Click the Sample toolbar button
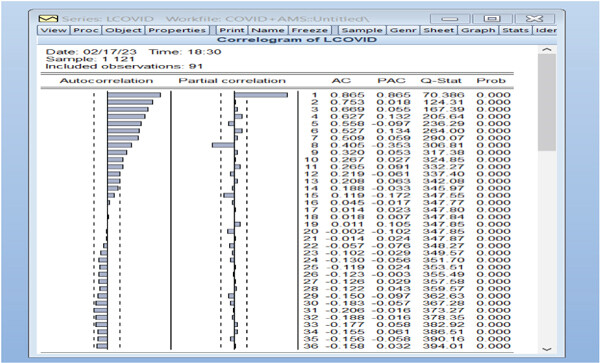600x363 pixels. (362, 30)
